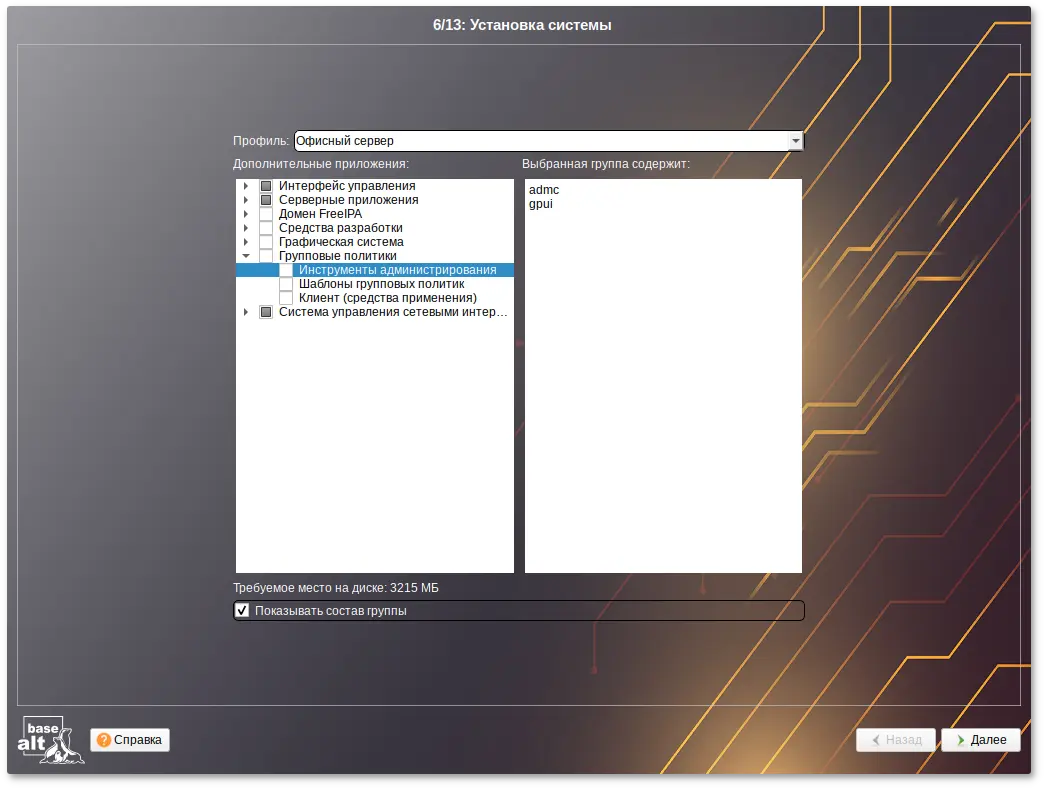Tick the Клиент (средства применения) checkbox
1044x788 pixels.
coord(286,298)
